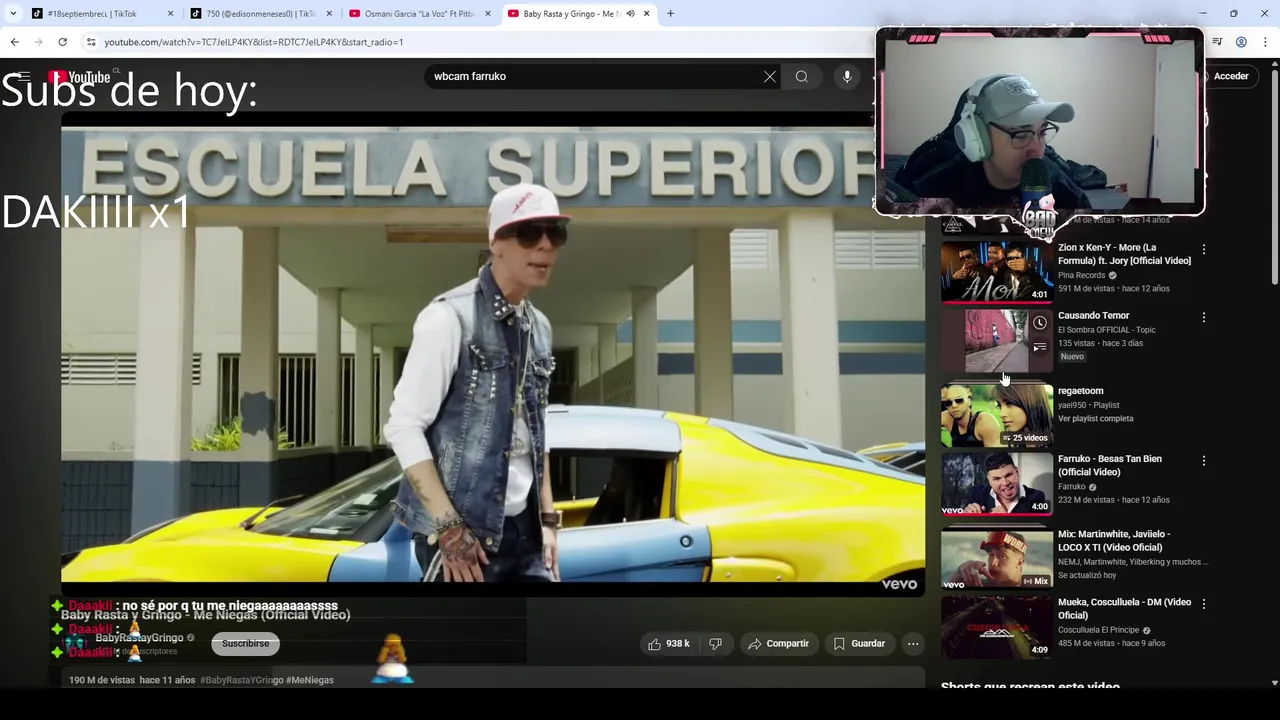Dislike the video with thumbs down
Viewport: 1280px width, 720px height.
[x=715, y=644]
